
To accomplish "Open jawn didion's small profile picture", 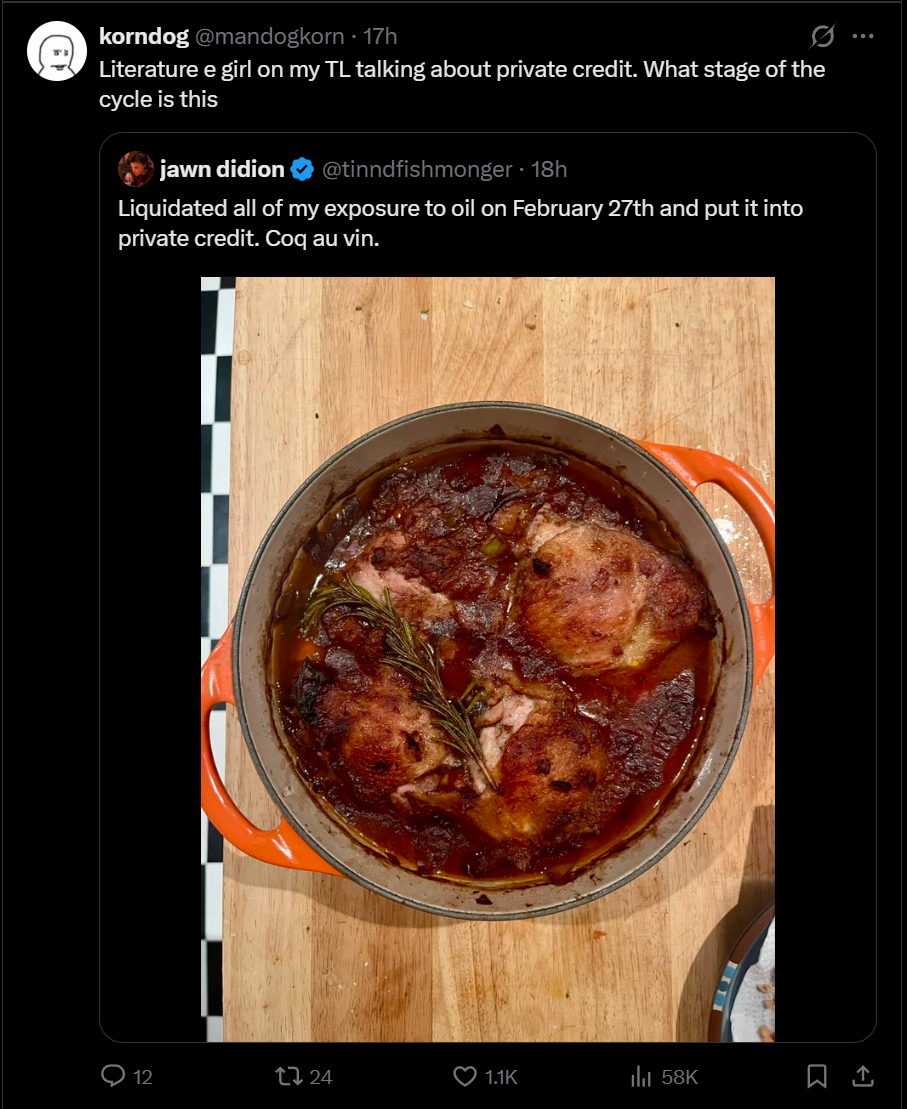I will point(135,170).
